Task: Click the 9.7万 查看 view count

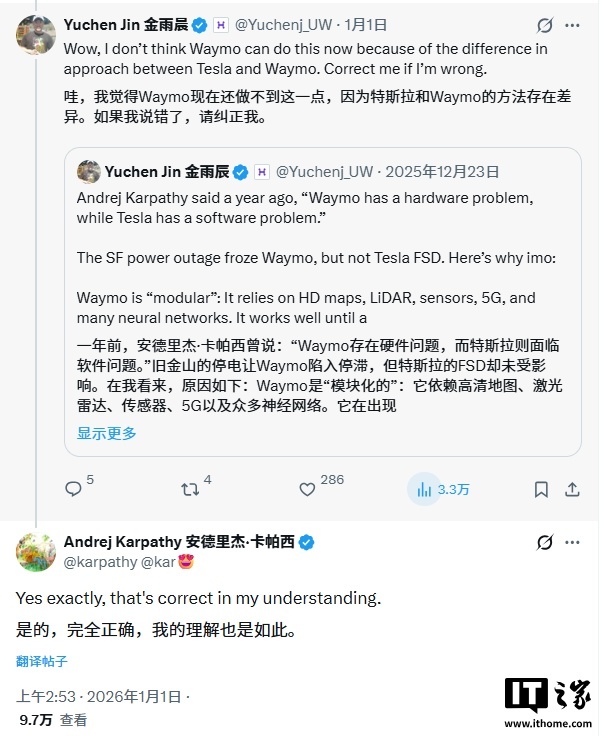Action: tap(52, 719)
